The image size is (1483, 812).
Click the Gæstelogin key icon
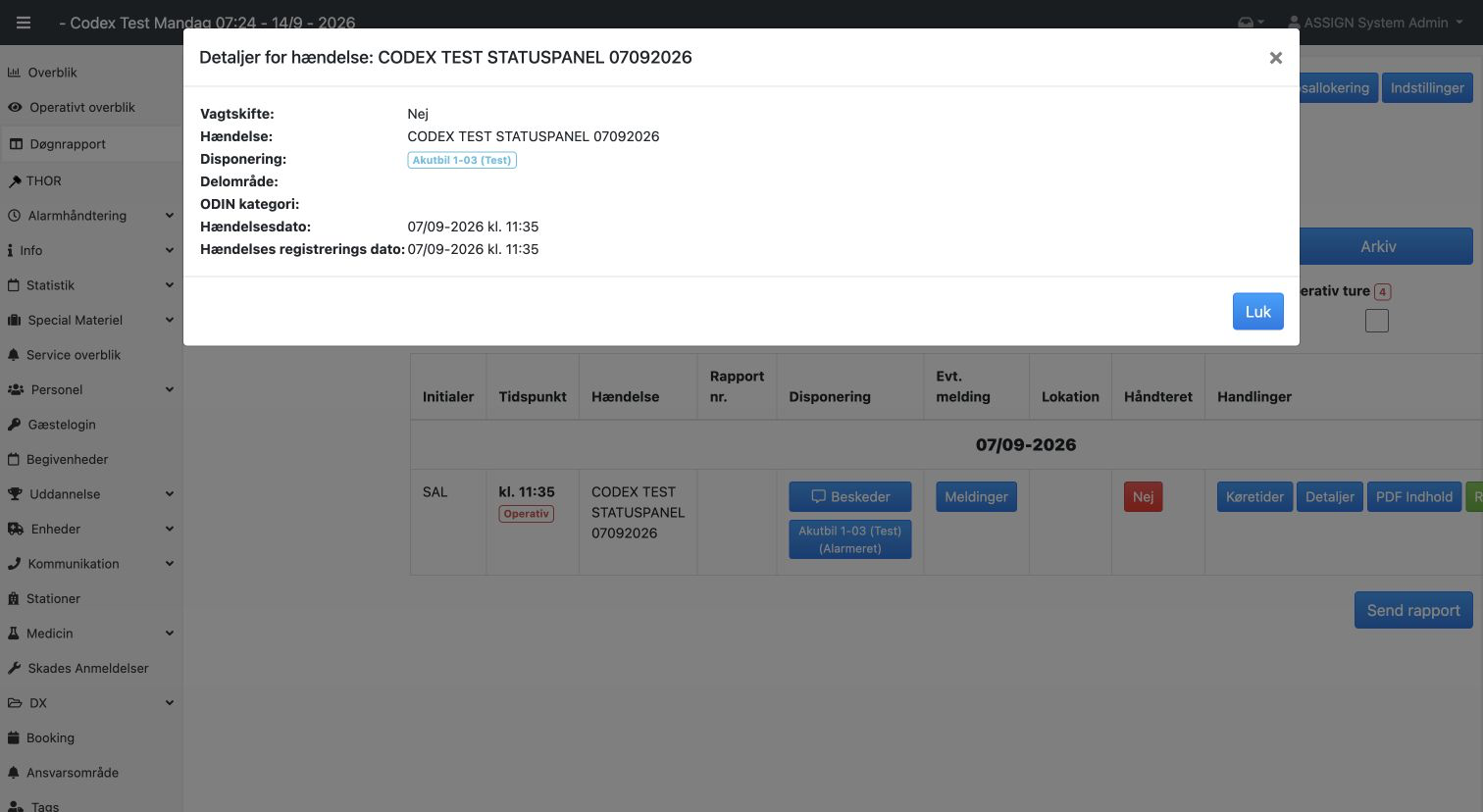pyautogui.click(x=15, y=425)
